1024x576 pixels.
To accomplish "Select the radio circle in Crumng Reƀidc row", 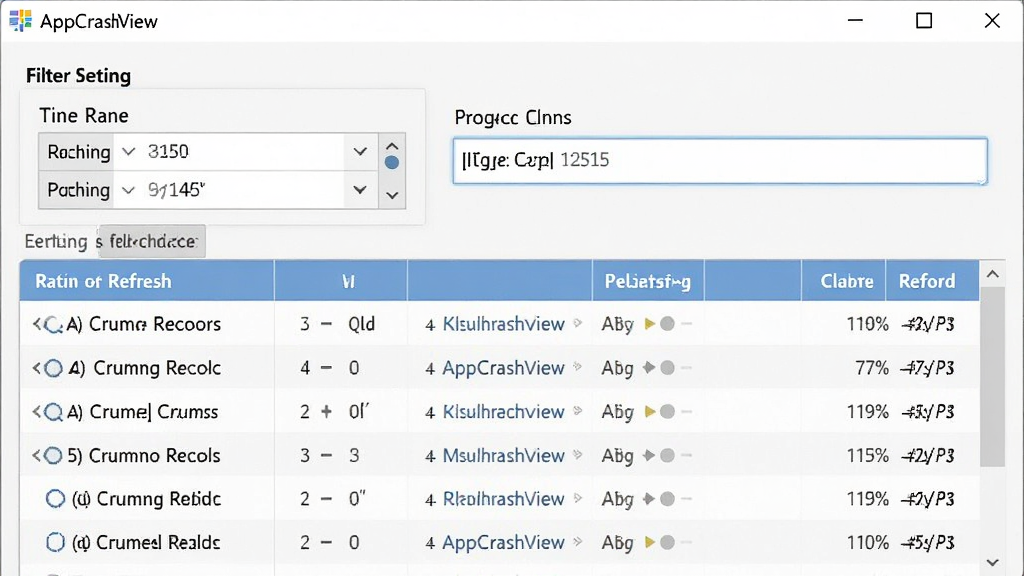I will (56, 499).
